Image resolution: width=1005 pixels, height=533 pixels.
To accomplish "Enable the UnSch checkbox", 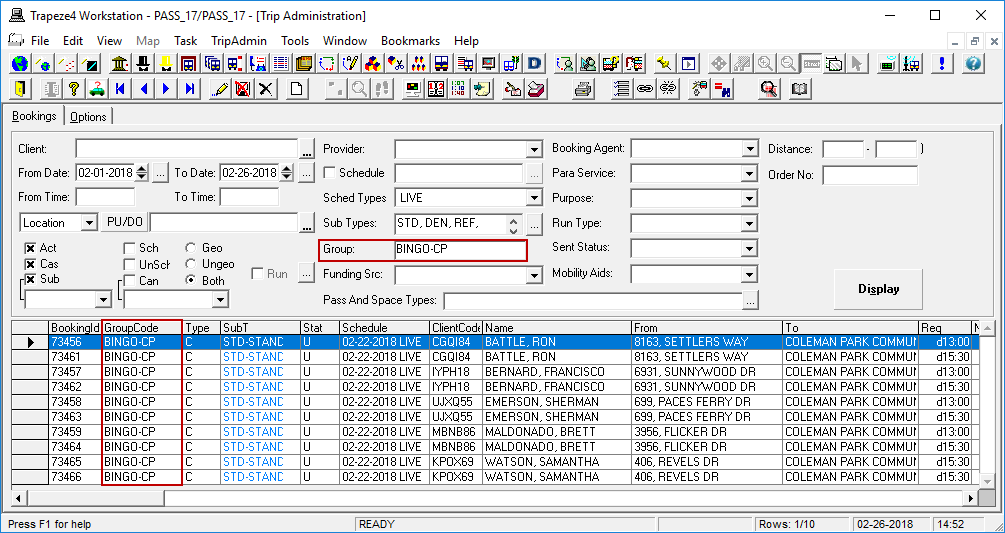I will pyautogui.click(x=129, y=264).
